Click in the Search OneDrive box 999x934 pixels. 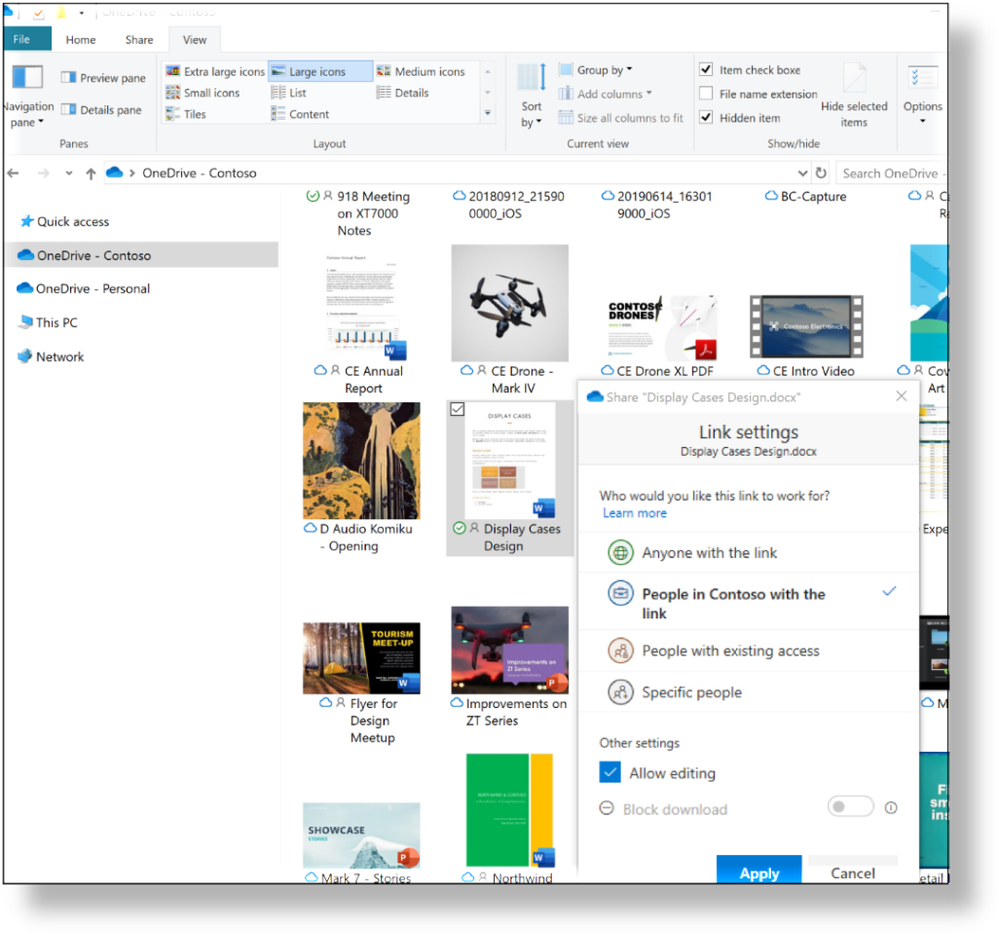pyautogui.click(x=891, y=173)
